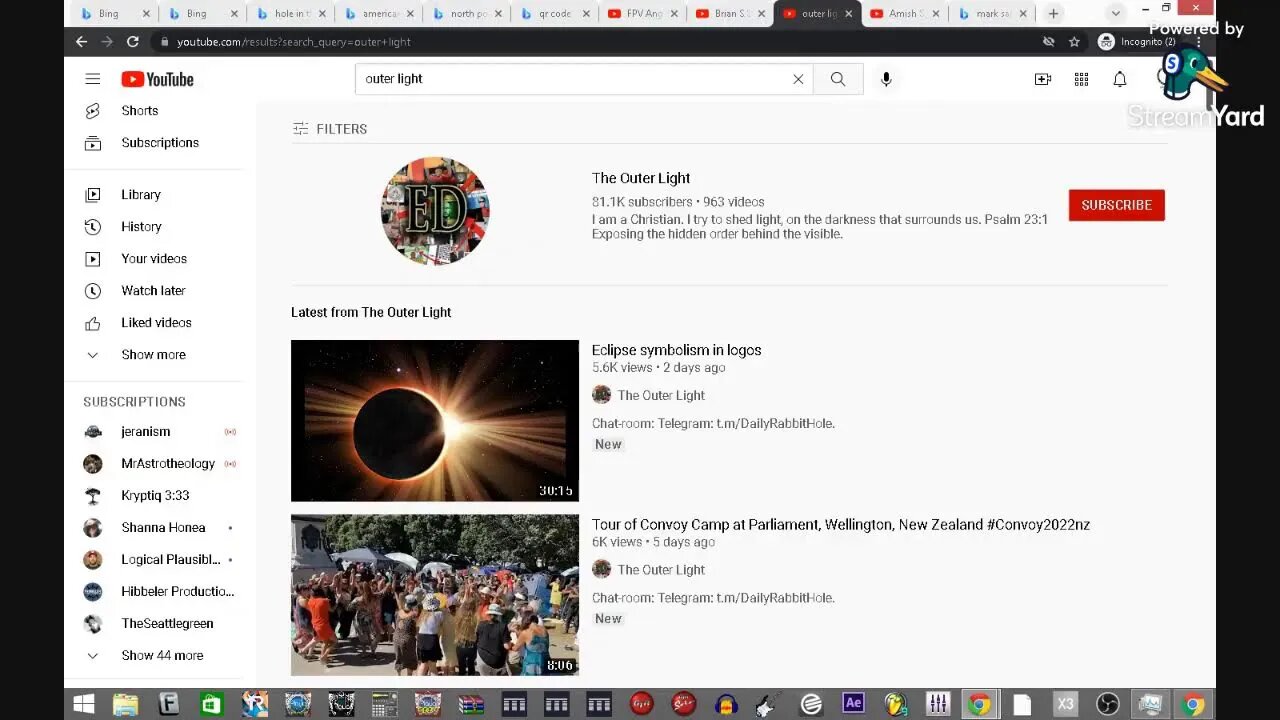Bookmark this page with the star
The width and height of the screenshot is (1280, 720).
click(x=1074, y=42)
